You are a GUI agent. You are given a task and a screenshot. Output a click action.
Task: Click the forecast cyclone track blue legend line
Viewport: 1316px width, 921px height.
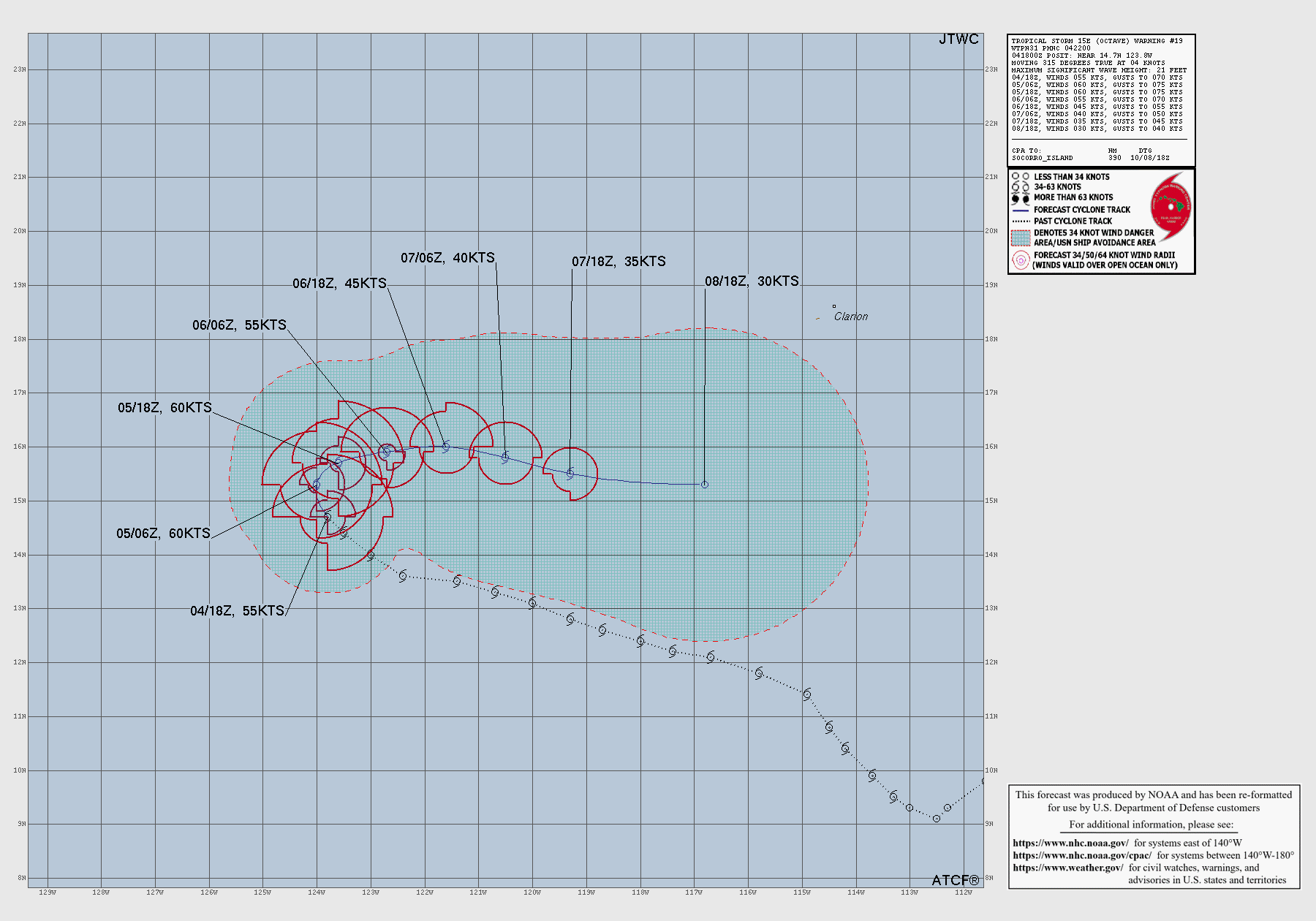pos(1021,210)
